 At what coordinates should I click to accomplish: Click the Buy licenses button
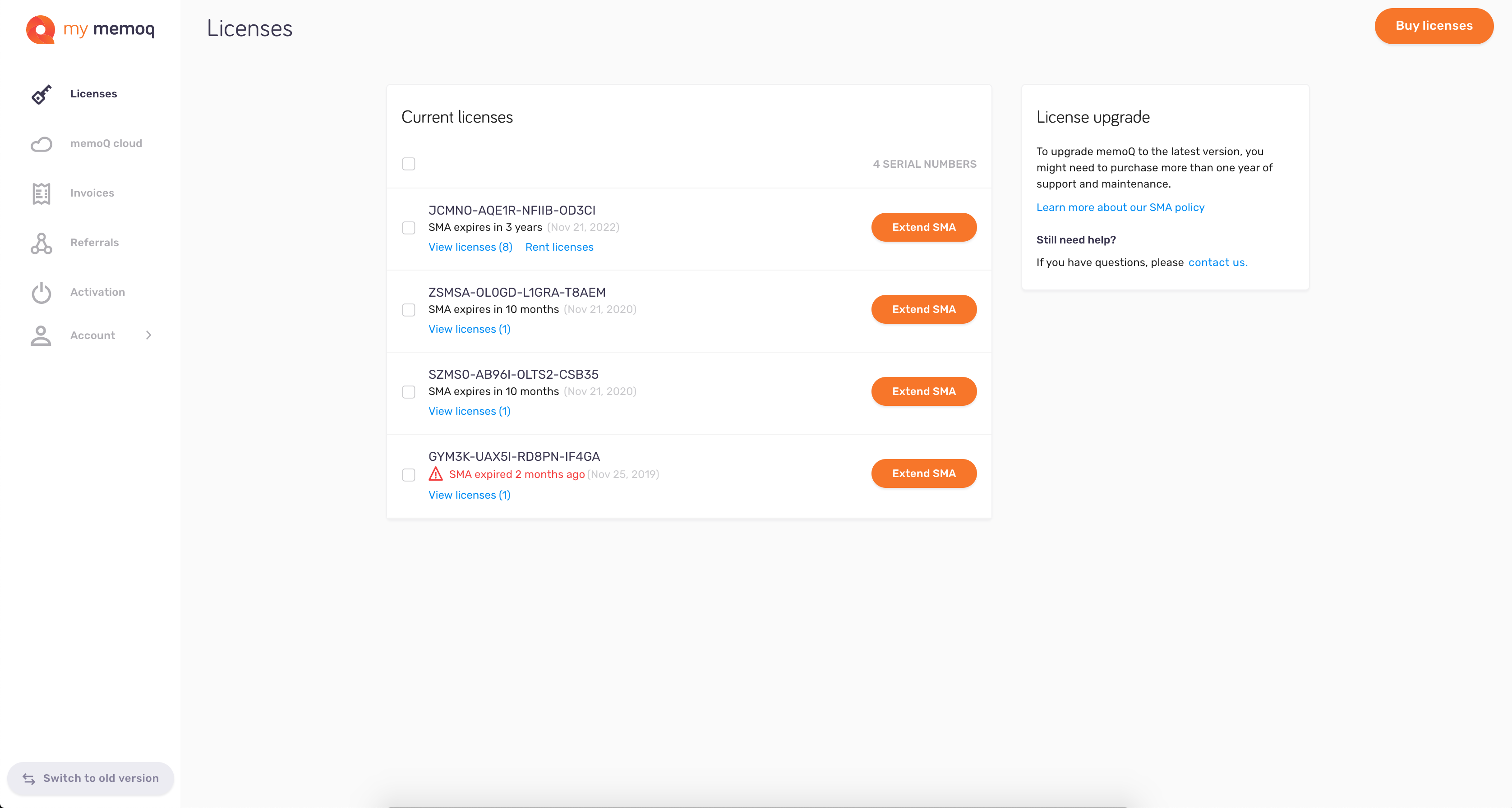tap(1434, 26)
